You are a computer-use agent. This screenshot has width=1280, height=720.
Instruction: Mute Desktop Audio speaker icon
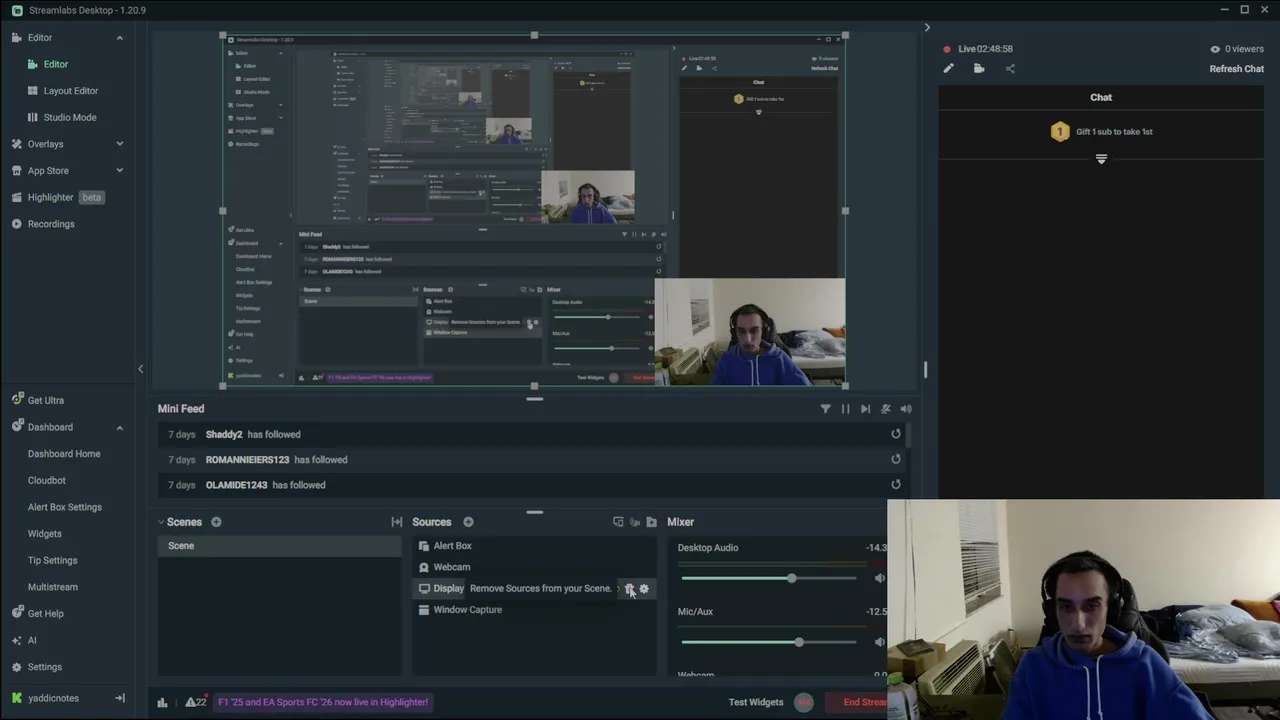point(879,578)
